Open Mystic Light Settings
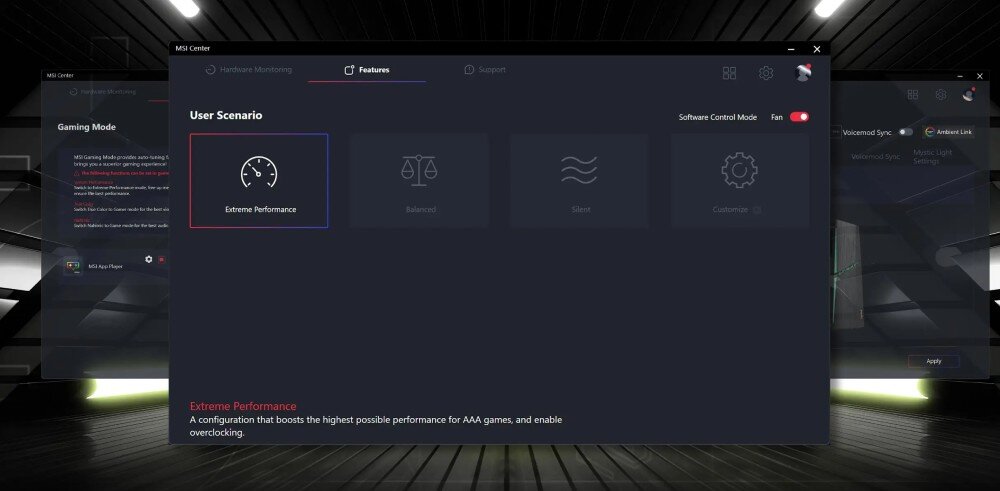This screenshot has height=491, width=1000. 932,156
